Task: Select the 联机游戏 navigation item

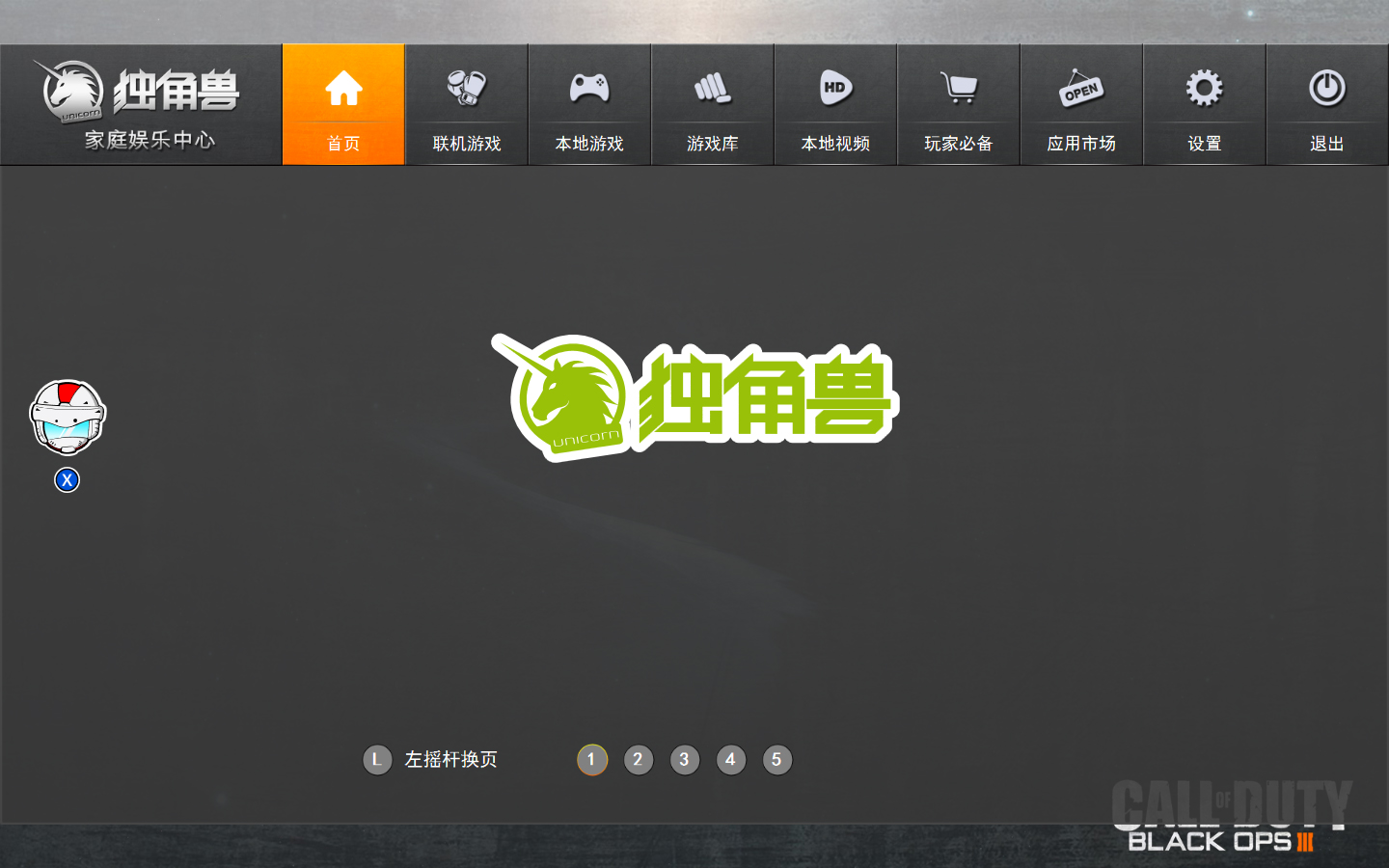Action: pyautogui.click(x=466, y=143)
